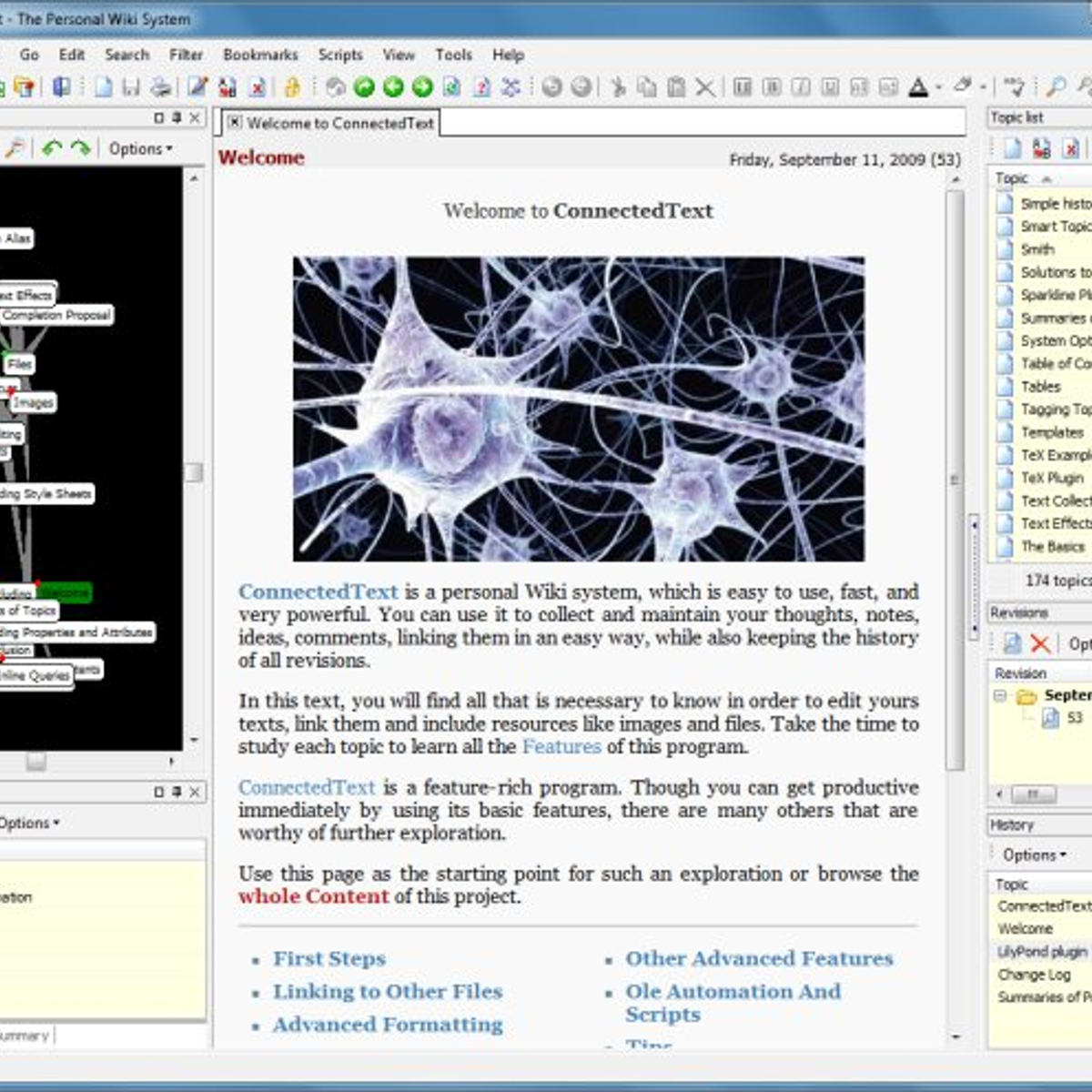The image size is (1092, 1092).
Task: Click the delete topic icon in the main toolbar
Action: coord(258,86)
